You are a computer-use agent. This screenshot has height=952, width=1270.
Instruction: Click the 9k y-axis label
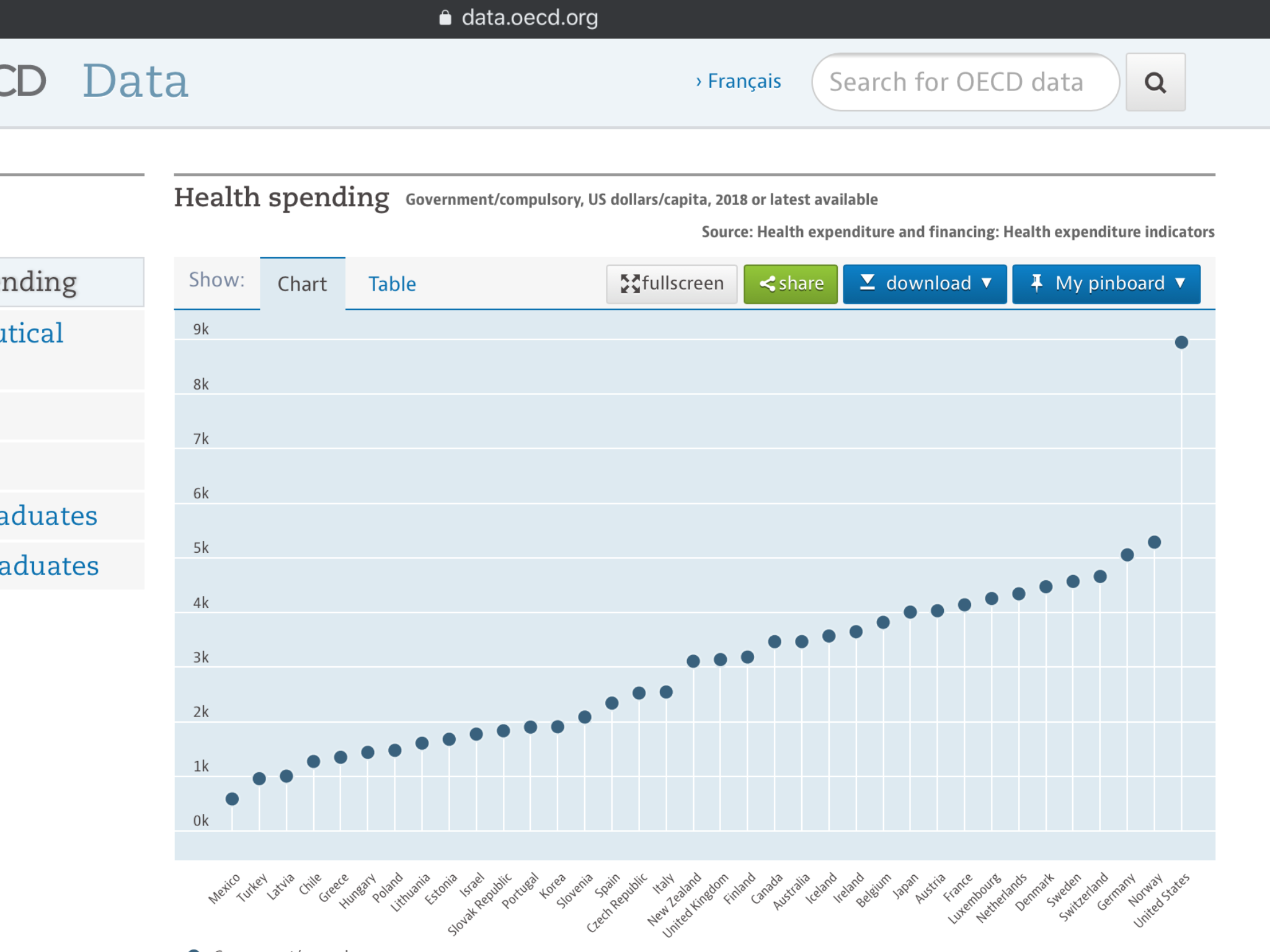tap(201, 329)
